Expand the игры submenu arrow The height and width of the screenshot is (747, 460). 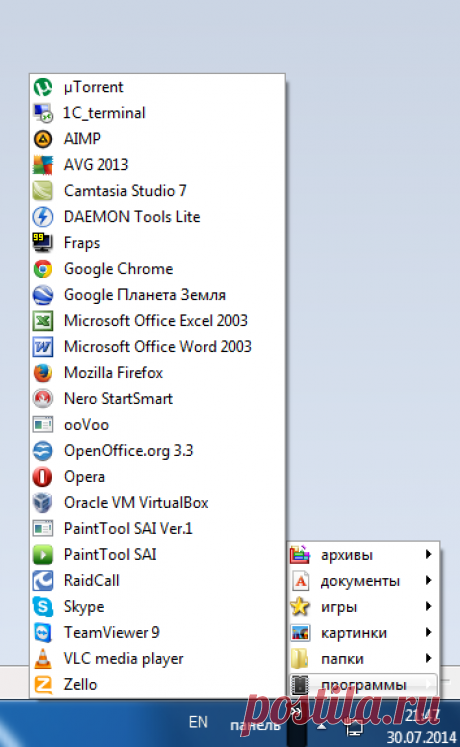(428, 606)
